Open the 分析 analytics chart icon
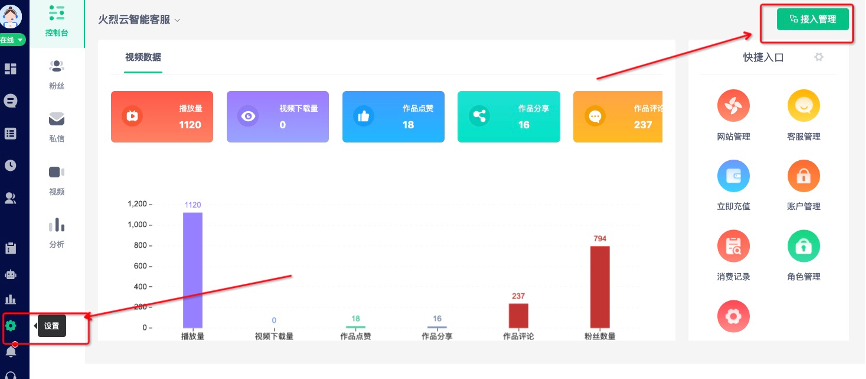This screenshot has height=379, width=866. point(57,224)
